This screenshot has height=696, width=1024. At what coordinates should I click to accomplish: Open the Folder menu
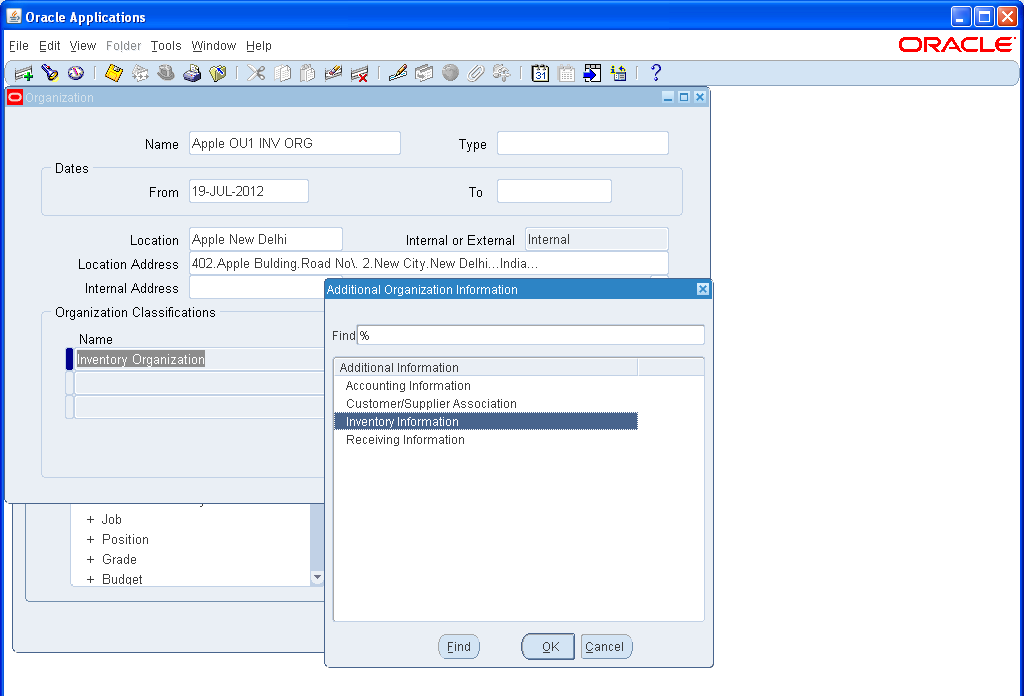123,46
